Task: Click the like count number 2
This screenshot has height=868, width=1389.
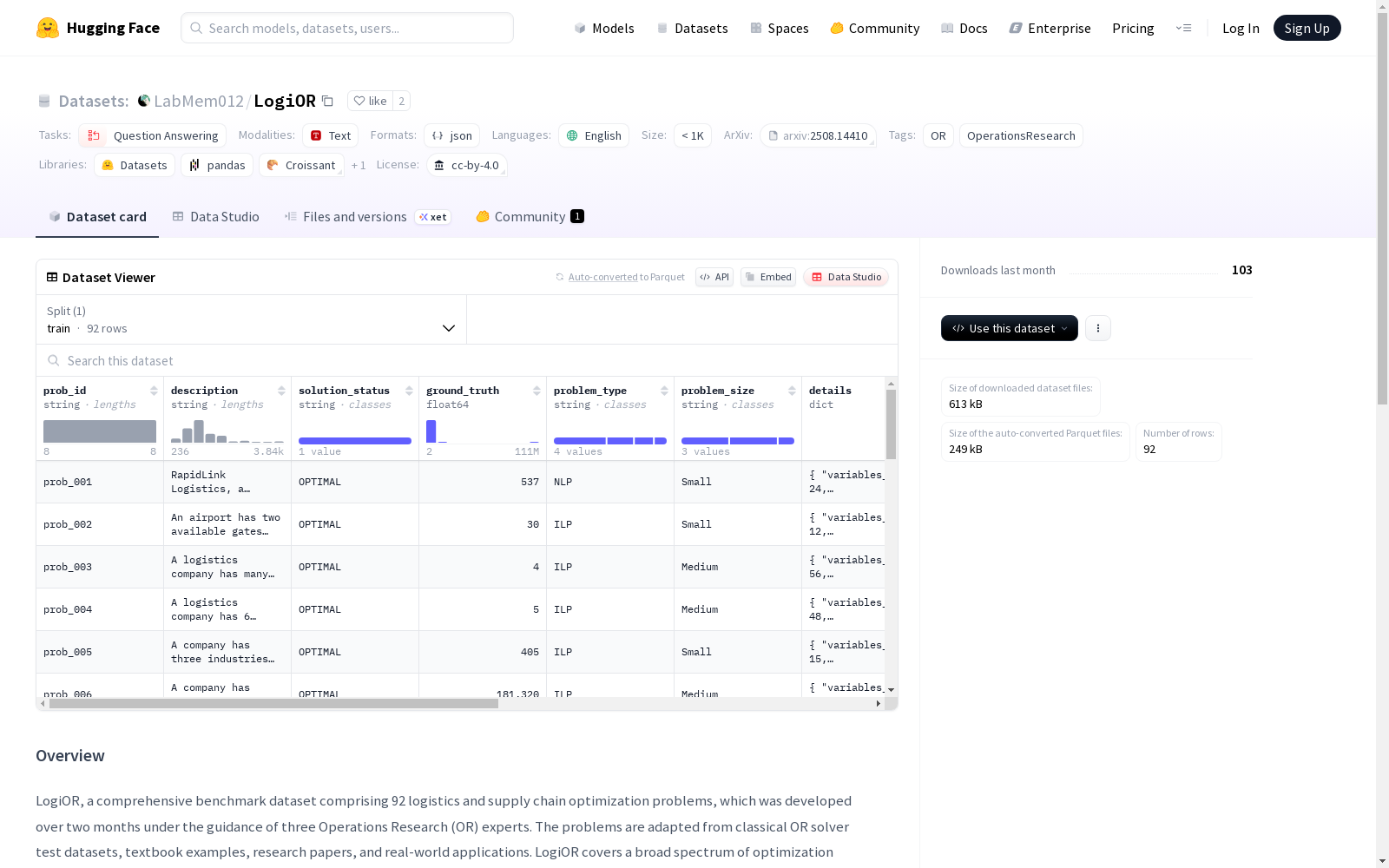Action: click(x=401, y=101)
